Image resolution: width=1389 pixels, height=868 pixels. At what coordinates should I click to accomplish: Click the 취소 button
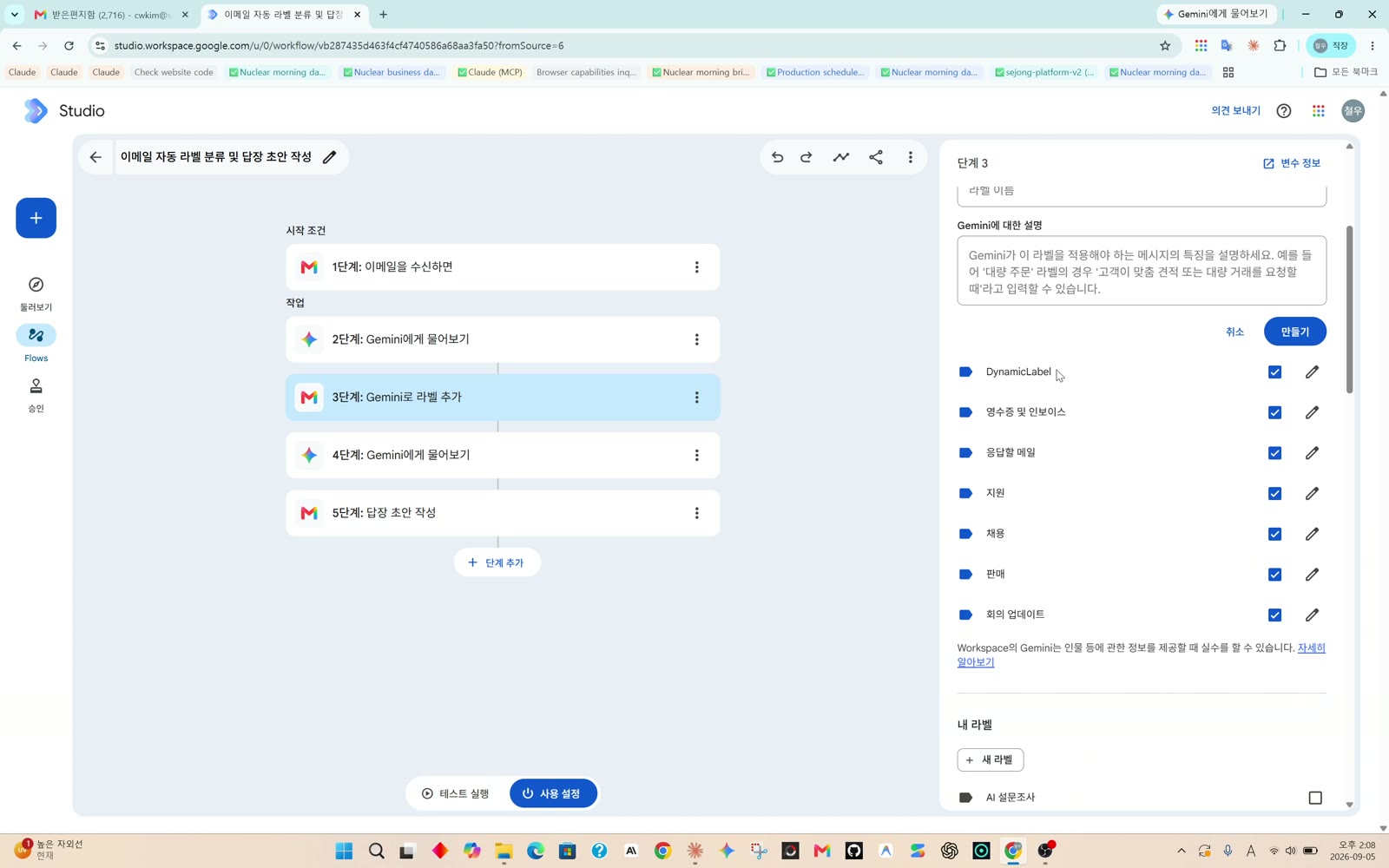tap(1234, 332)
